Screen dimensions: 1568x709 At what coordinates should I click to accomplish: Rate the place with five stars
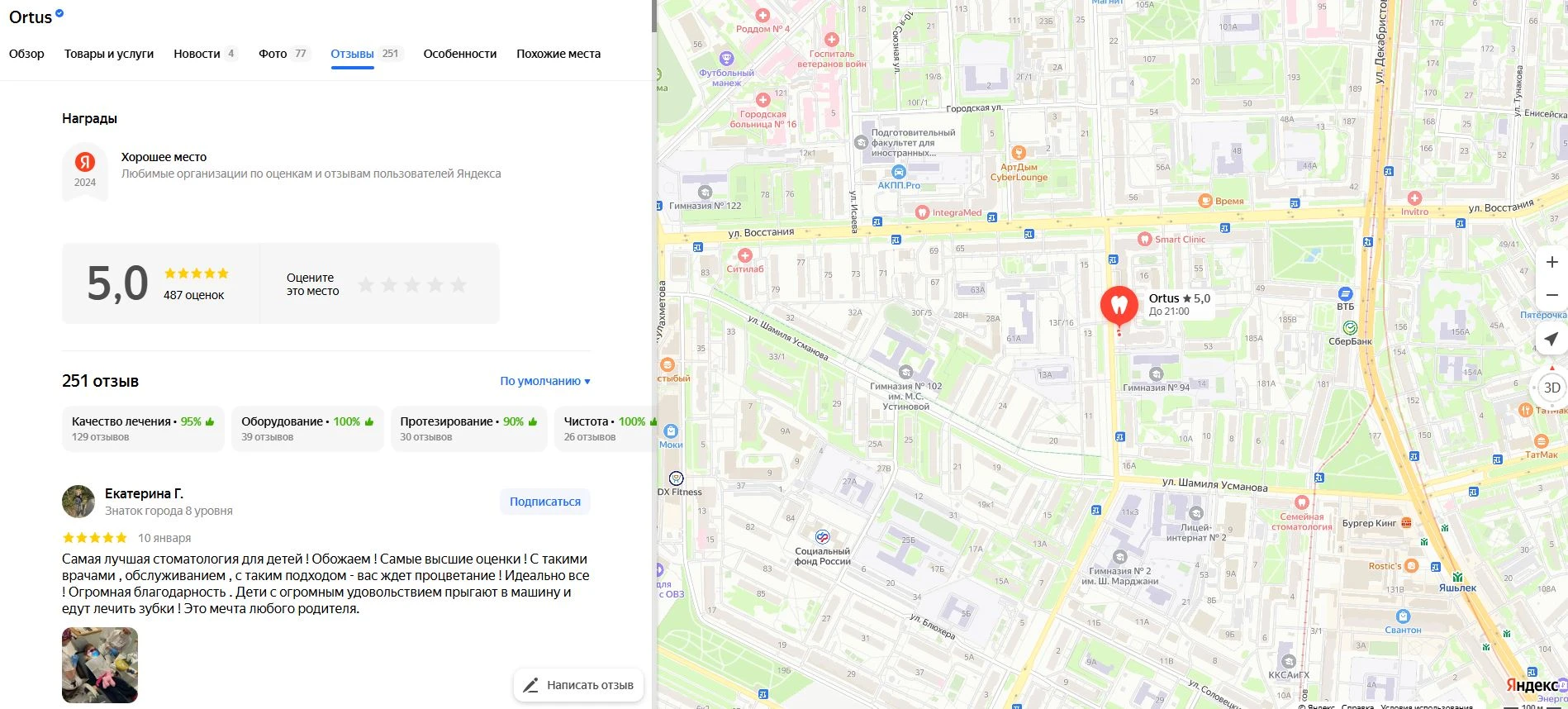[459, 285]
